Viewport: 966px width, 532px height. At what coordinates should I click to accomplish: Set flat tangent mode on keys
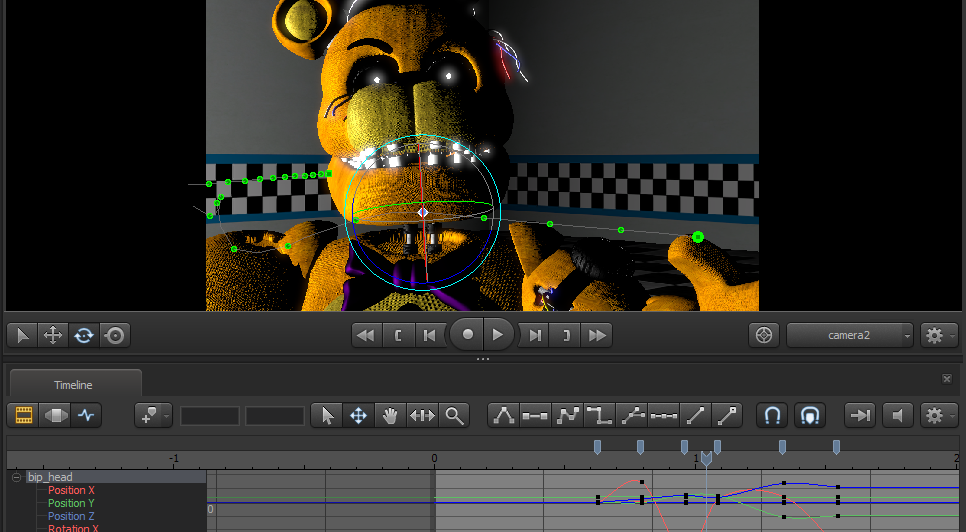pos(535,416)
